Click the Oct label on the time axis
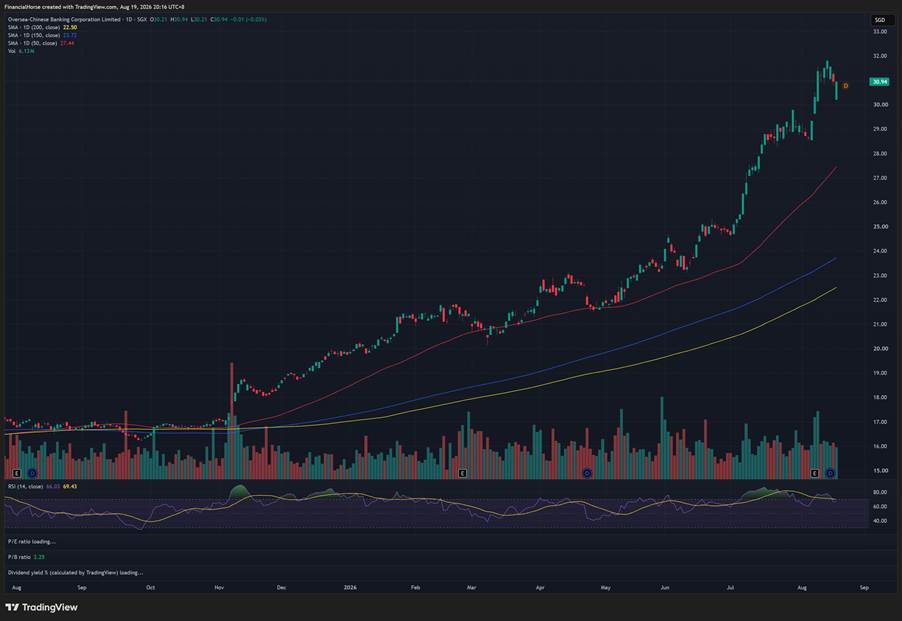This screenshot has width=902, height=621. [150, 588]
